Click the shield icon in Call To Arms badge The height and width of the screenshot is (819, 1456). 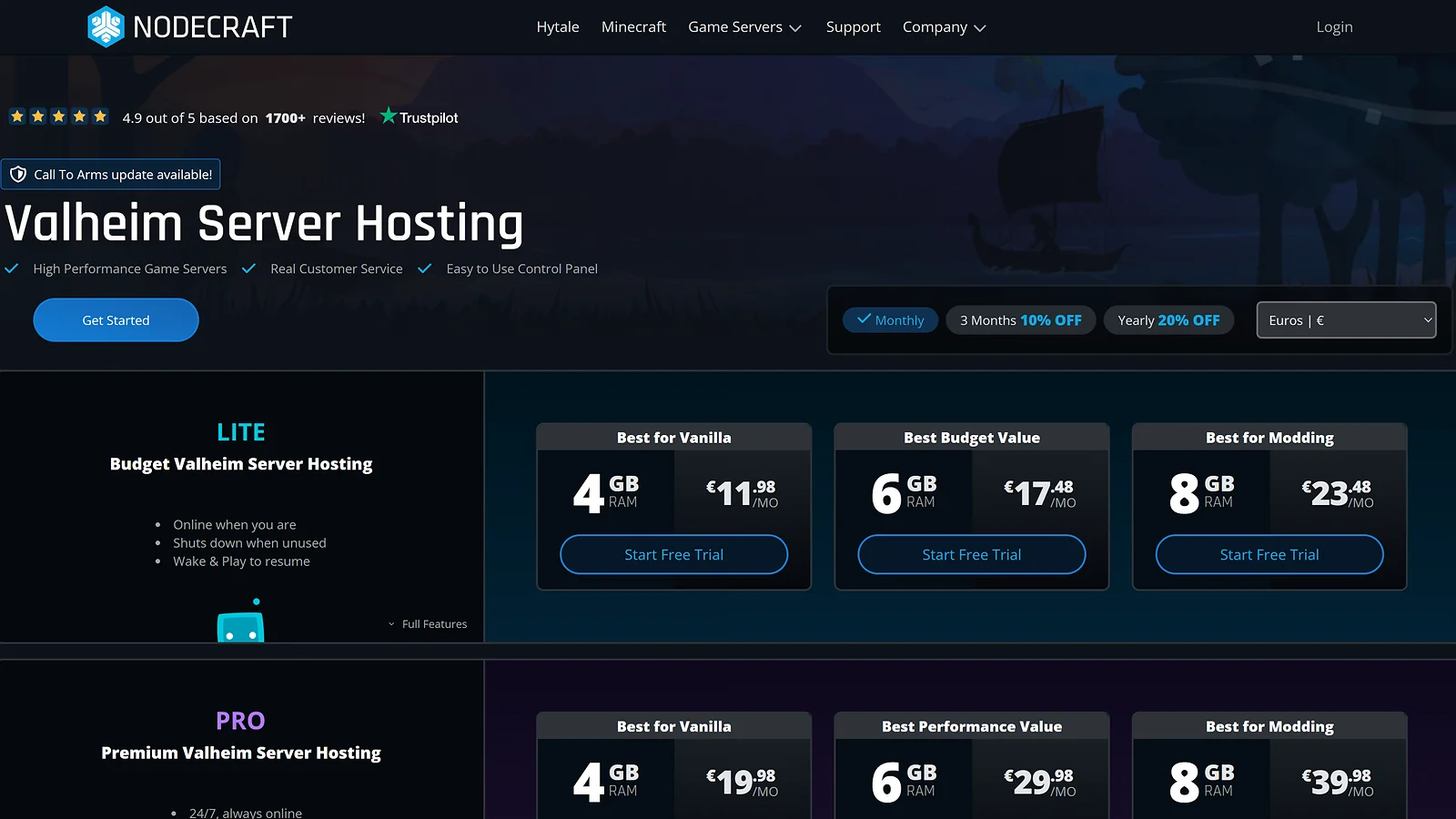(x=18, y=175)
